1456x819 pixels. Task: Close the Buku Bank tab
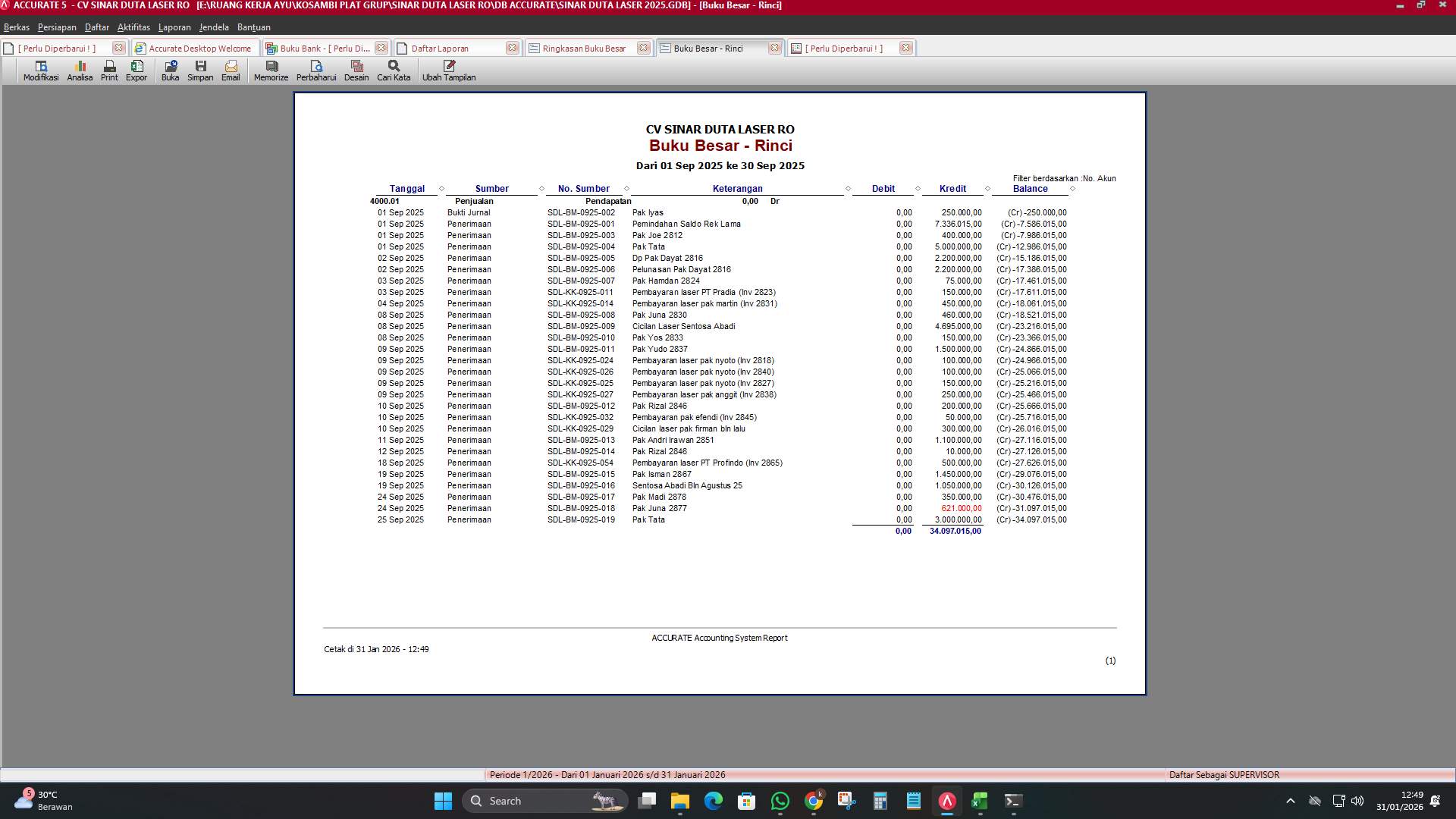pyautogui.click(x=381, y=48)
